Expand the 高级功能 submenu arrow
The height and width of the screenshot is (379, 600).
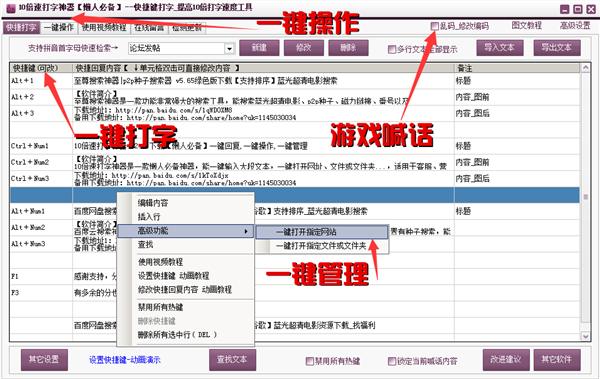click(x=246, y=231)
